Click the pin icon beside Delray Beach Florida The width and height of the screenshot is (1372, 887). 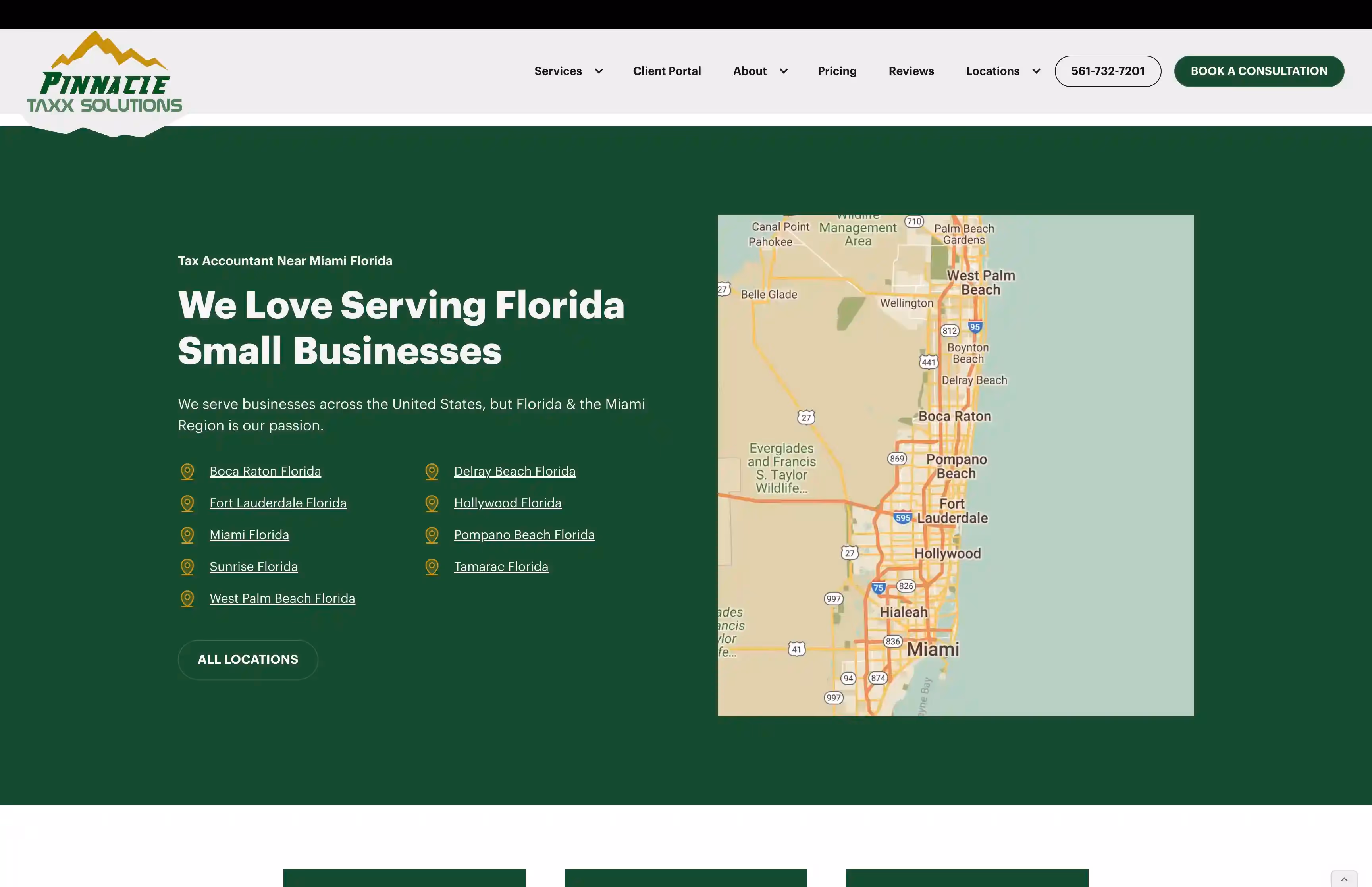click(432, 472)
